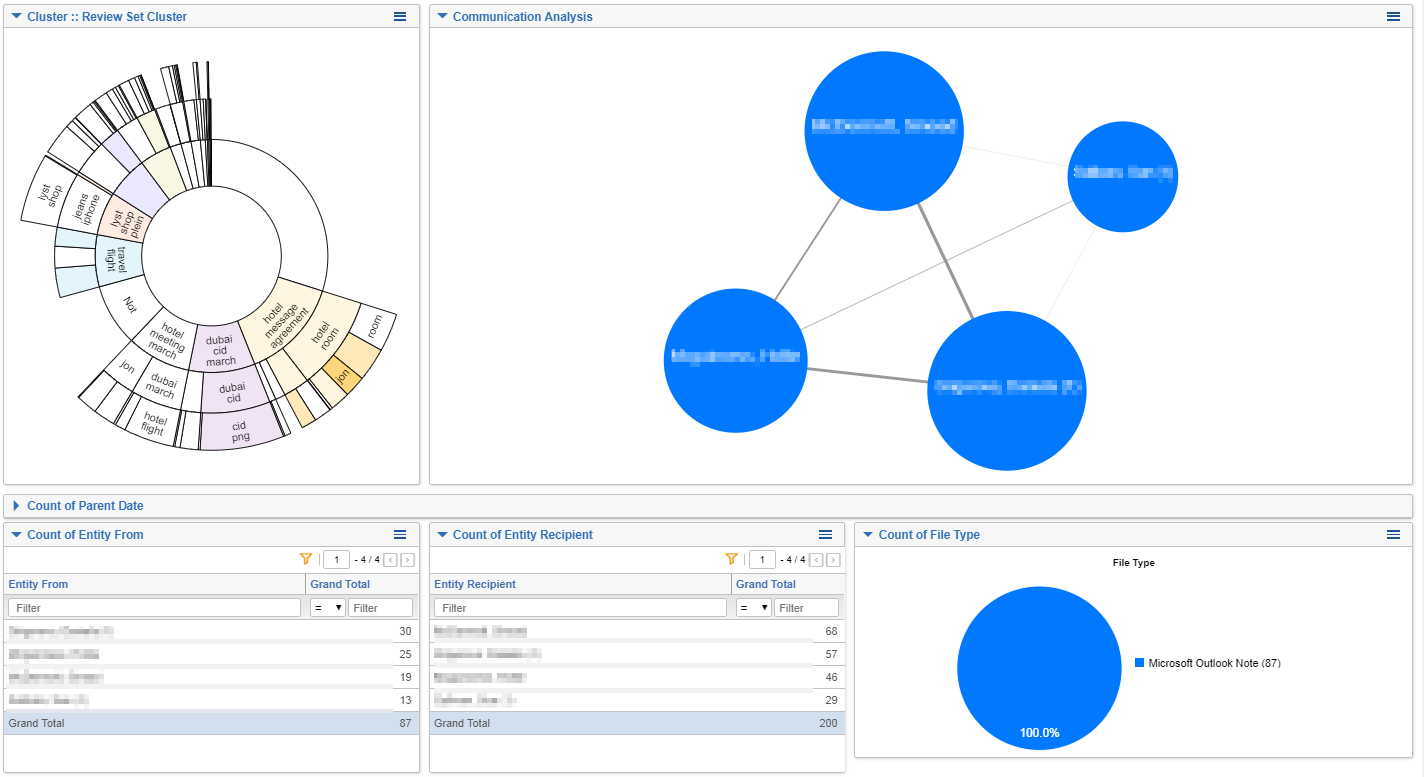This screenshot has width=1424, height=777.
Task: Click the filter funnel icon in Entity From panel
Action: [x=306, y=560]
